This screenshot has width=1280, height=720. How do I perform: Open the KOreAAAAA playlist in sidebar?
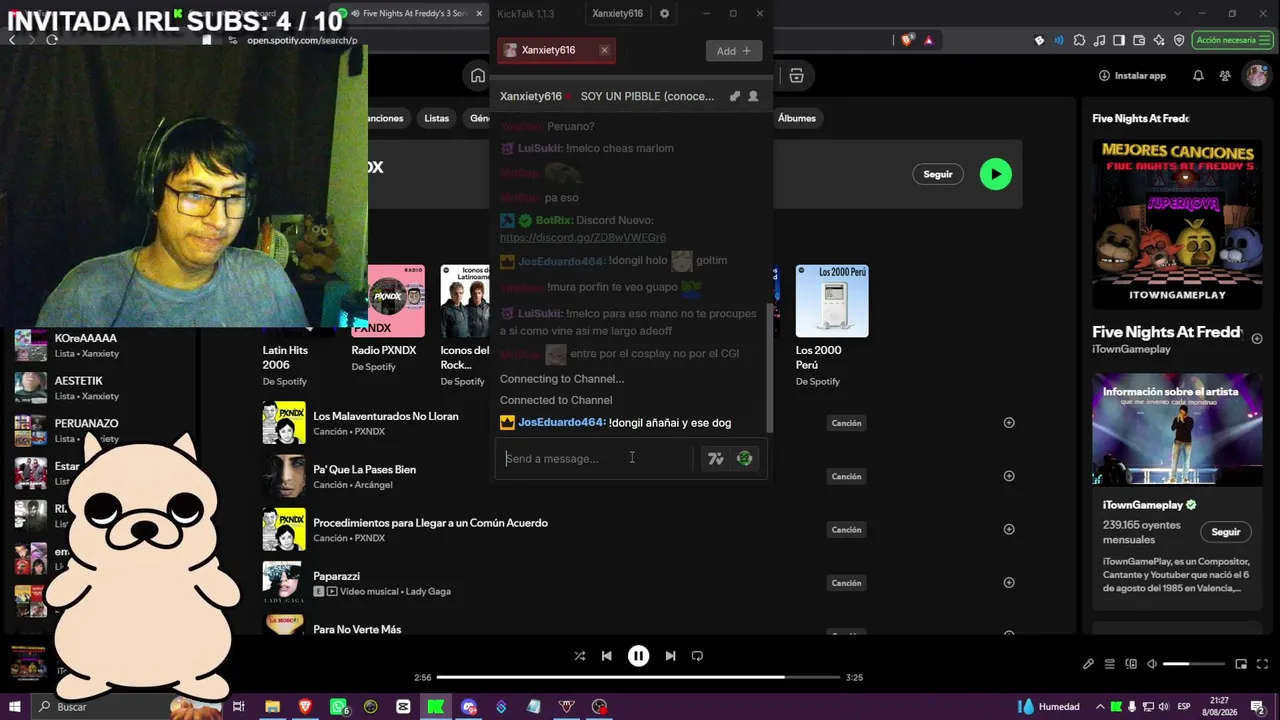(101, 345)
